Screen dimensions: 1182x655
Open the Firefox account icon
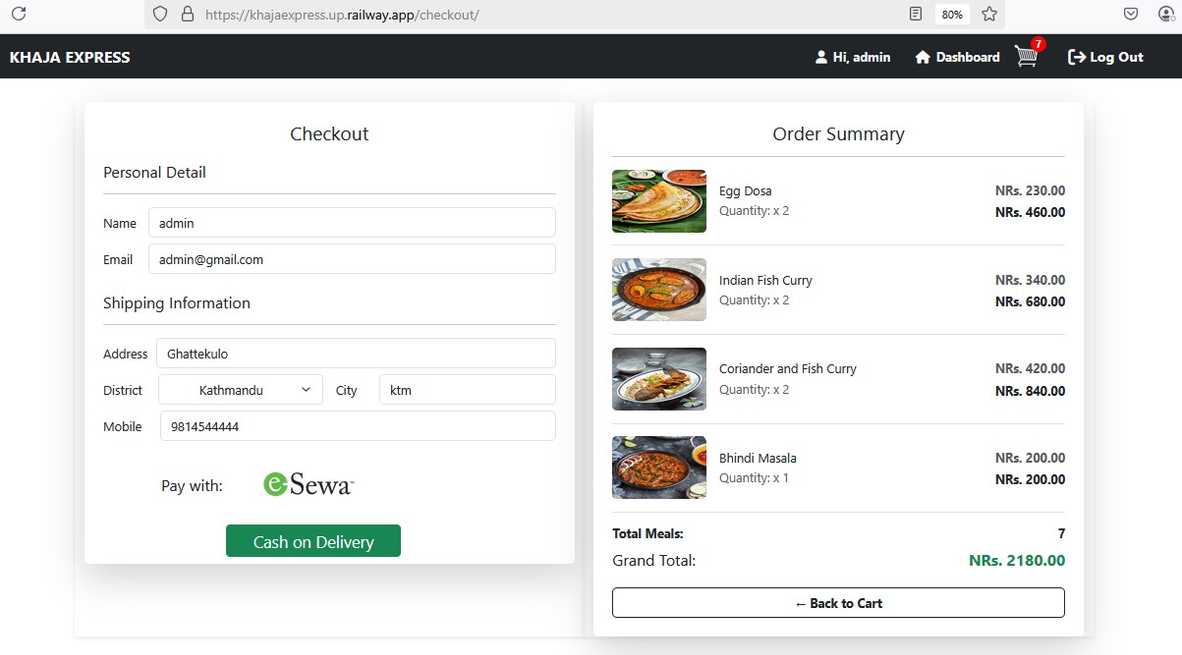[1166, 14]
